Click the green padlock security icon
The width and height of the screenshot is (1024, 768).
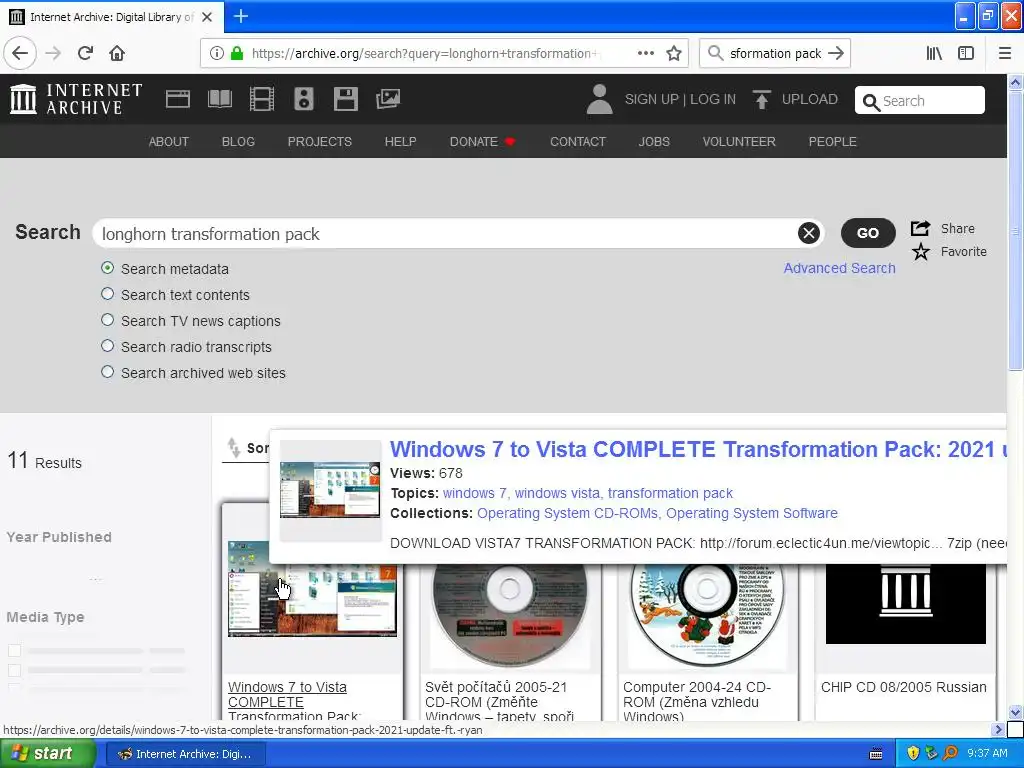click(237, 53)
